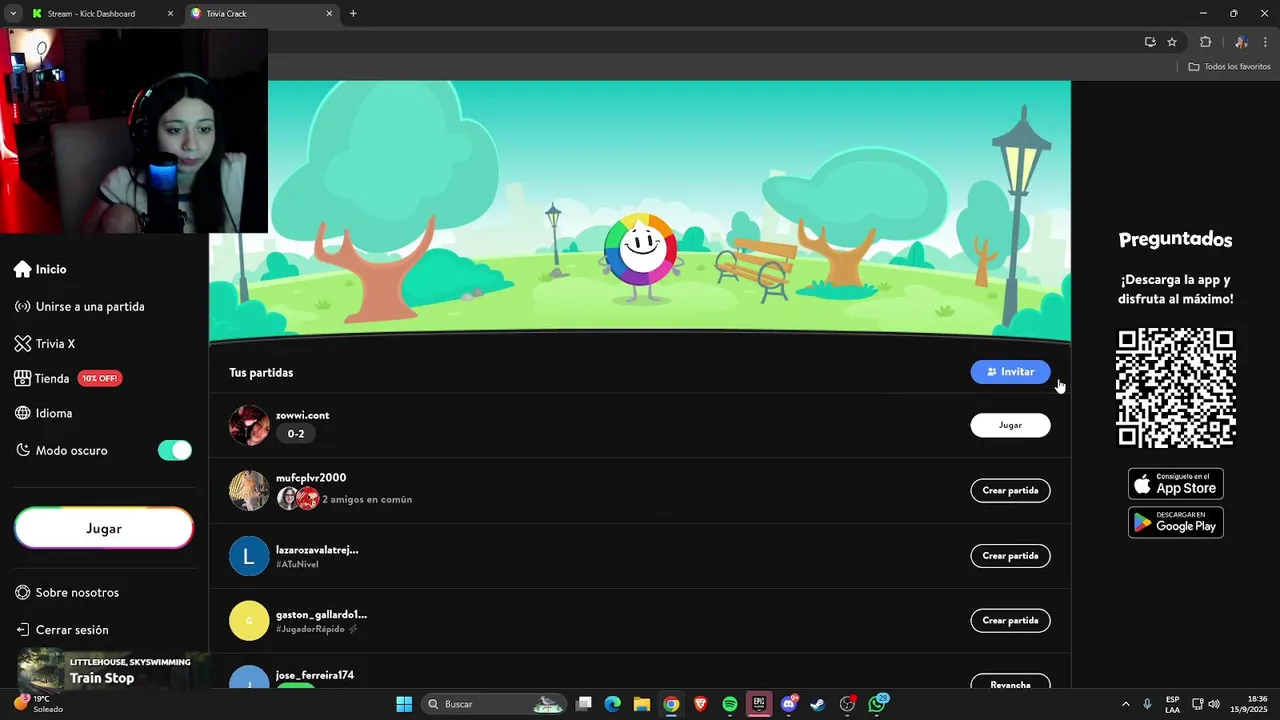Click the #ATuNivel tag
Viewport: 1280px width, 720px height.
click(x=297, y=565)
